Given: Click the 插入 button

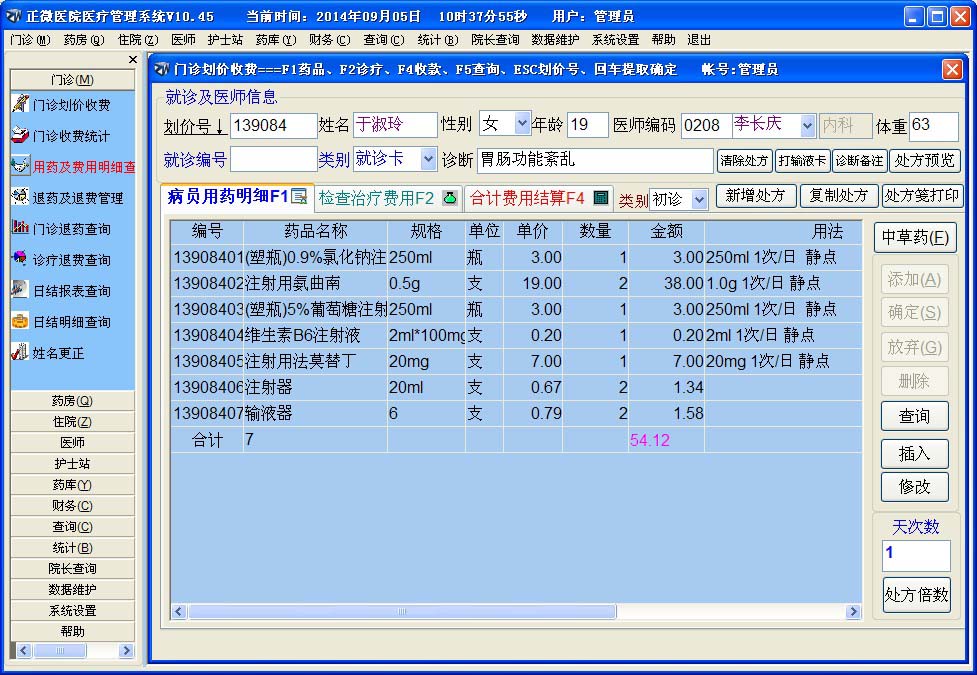Looking at the screenshot, I should click(915, 454).
